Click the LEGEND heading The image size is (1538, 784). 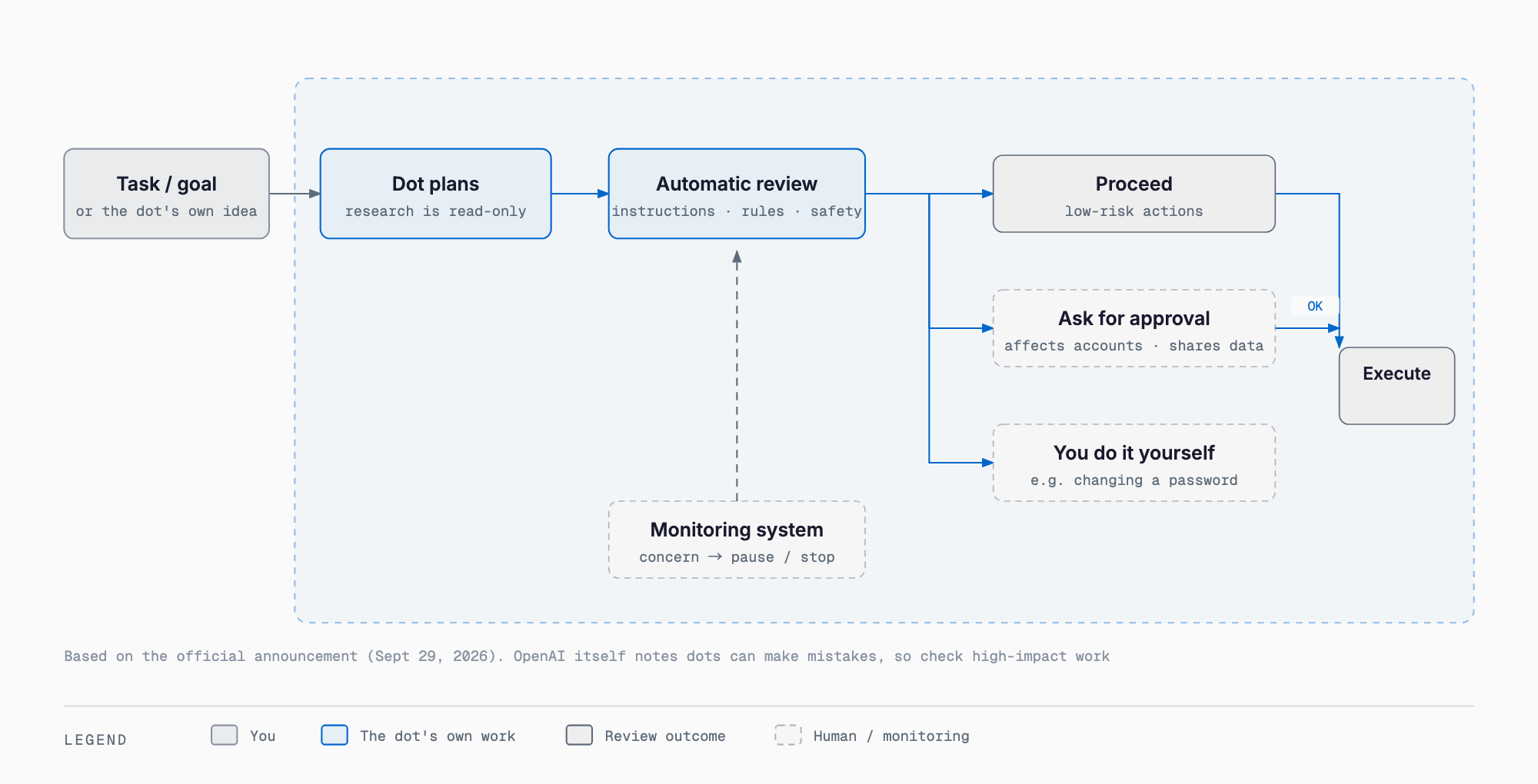click(x=95, y=740)
